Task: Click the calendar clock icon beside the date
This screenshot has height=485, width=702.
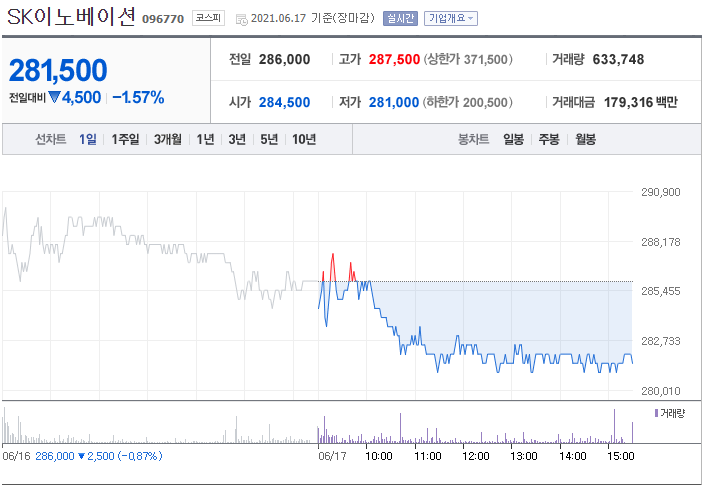Action: pyautogui.click(x=241, y=19)
